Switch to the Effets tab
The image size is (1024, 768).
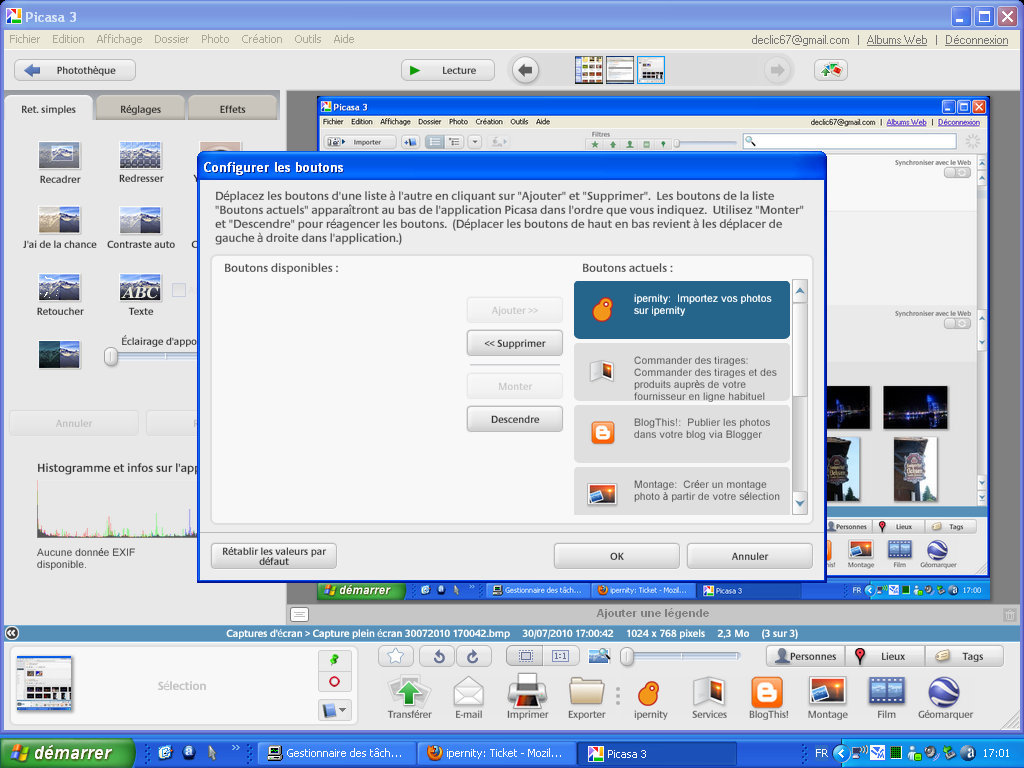pyautogui.click(x=232, y=108)
